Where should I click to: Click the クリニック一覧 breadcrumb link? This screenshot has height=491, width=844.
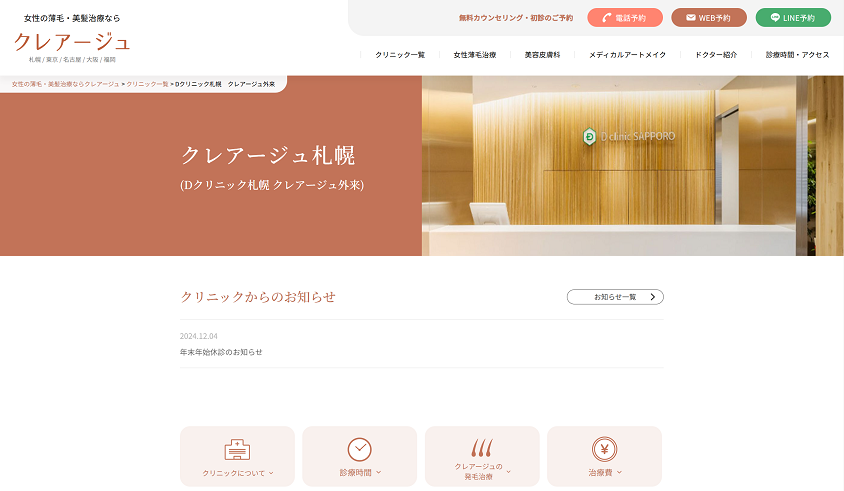pyautogui.click(x=147, y=84)
